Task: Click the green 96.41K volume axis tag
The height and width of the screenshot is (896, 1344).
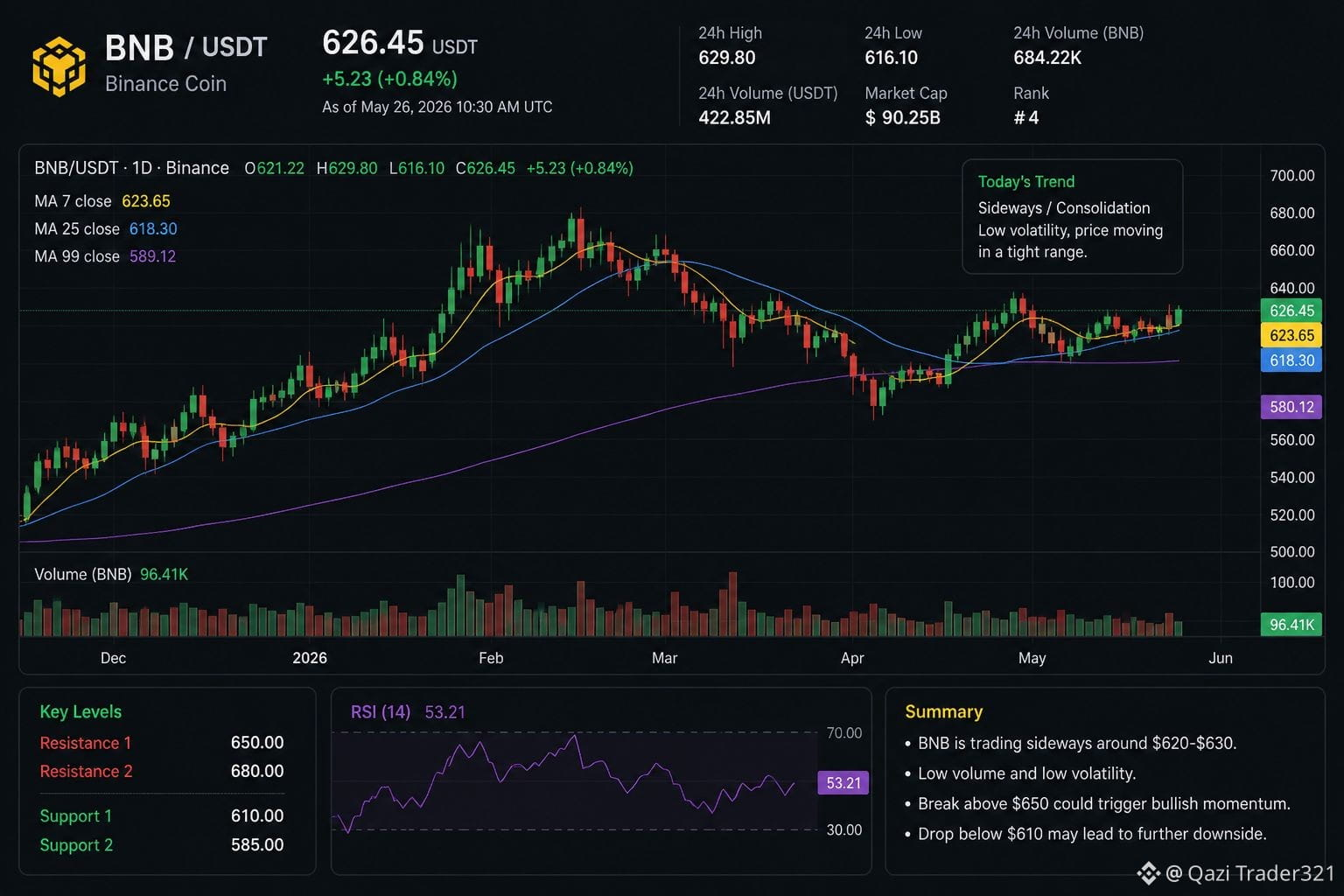Action: (1291, 625)
